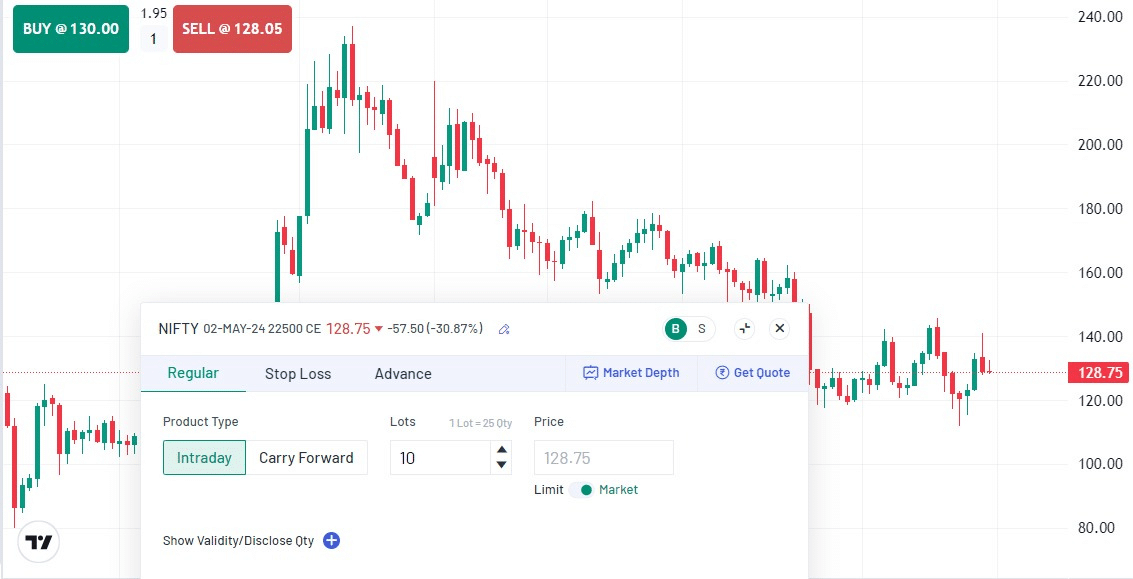This screenshot has width=1133, height=579.
Task: Click the rupee Get Quote icon
Action: 722,373
